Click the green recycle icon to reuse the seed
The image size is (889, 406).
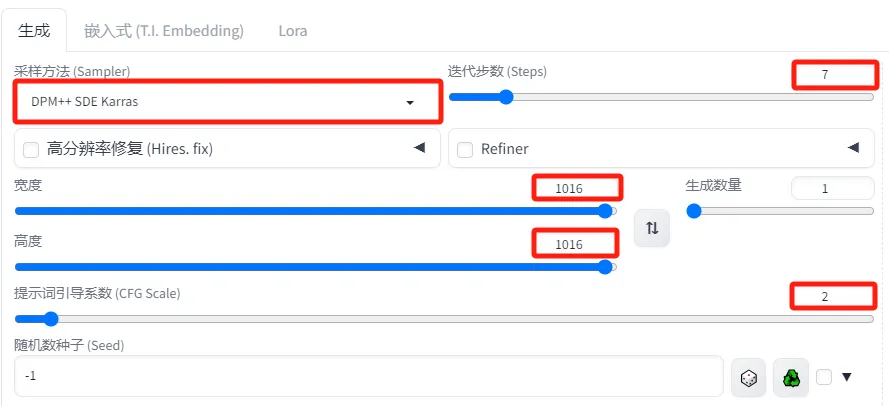(791, 377)
